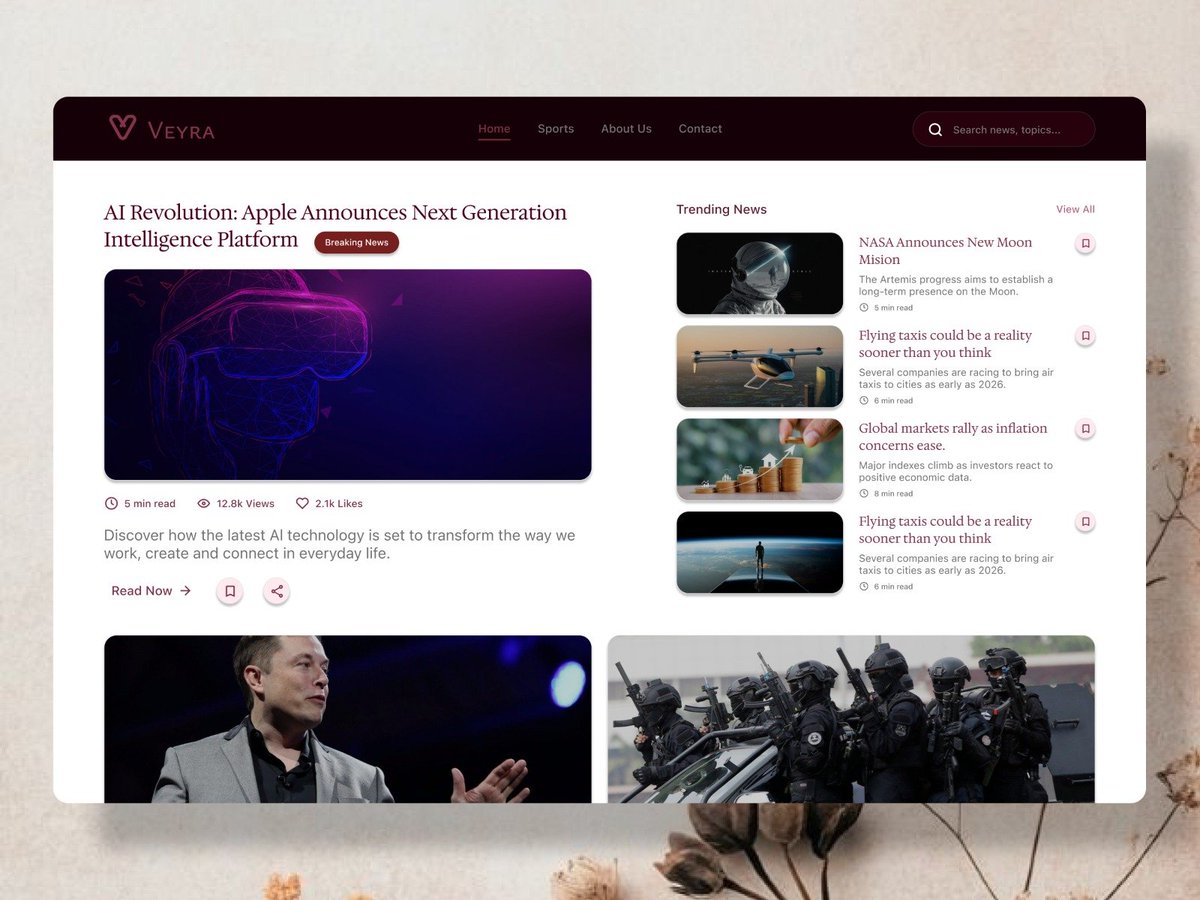Bookmark the Global markets rally article
The image size is (1200, 900).
tap(1085, 429)
